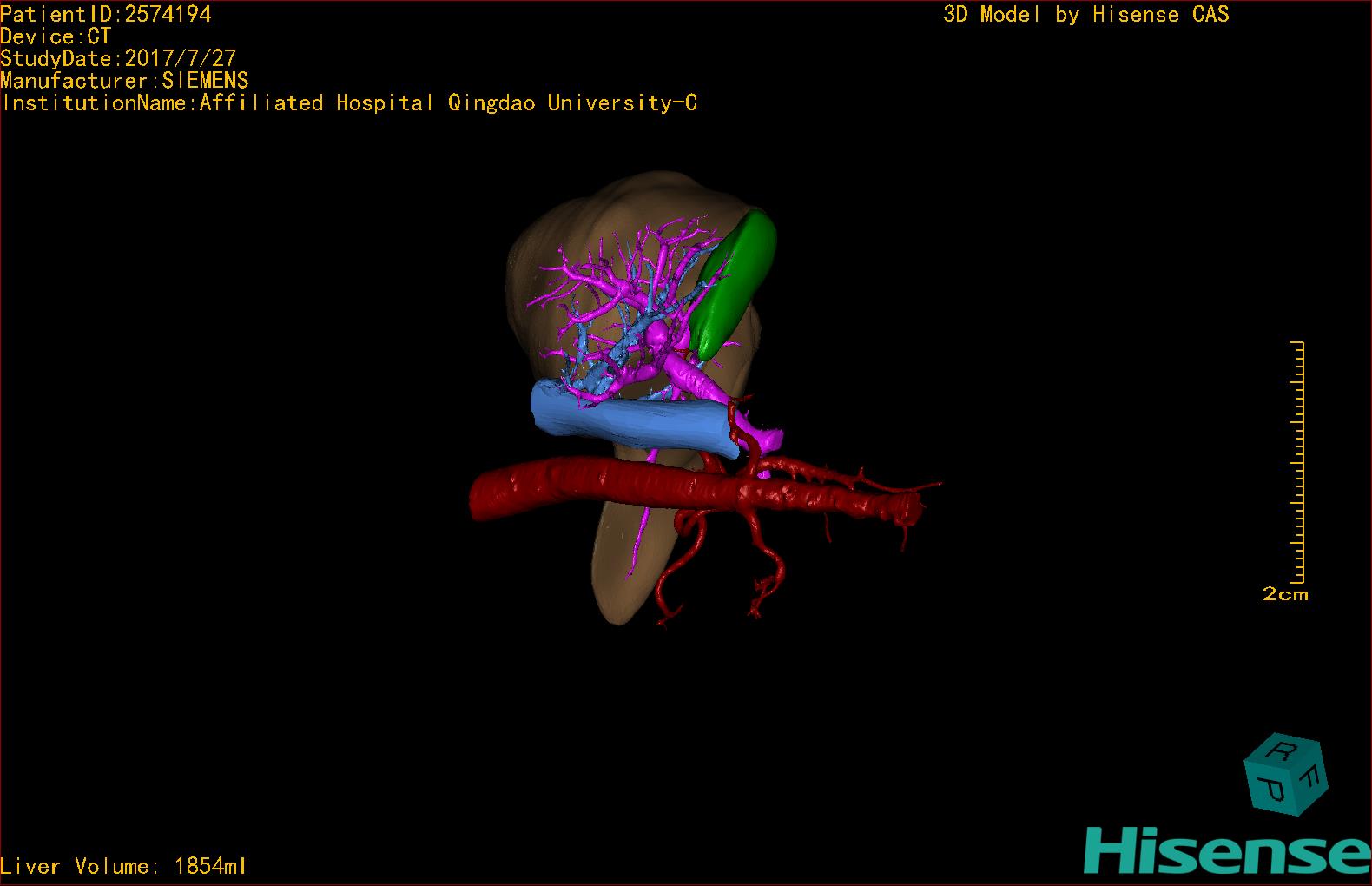
Task: Click the Device:CT label
Action: coord(56,36)
